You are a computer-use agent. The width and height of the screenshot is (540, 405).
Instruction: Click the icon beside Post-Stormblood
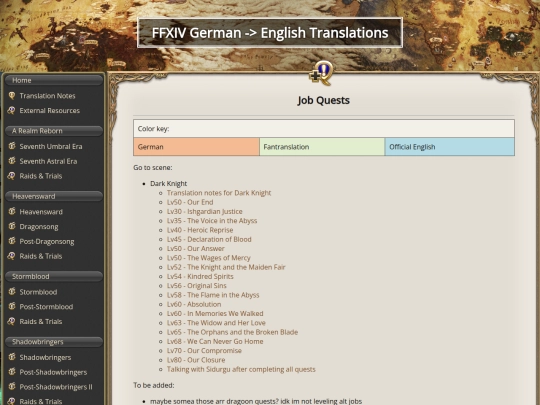[x=12, y=307]
